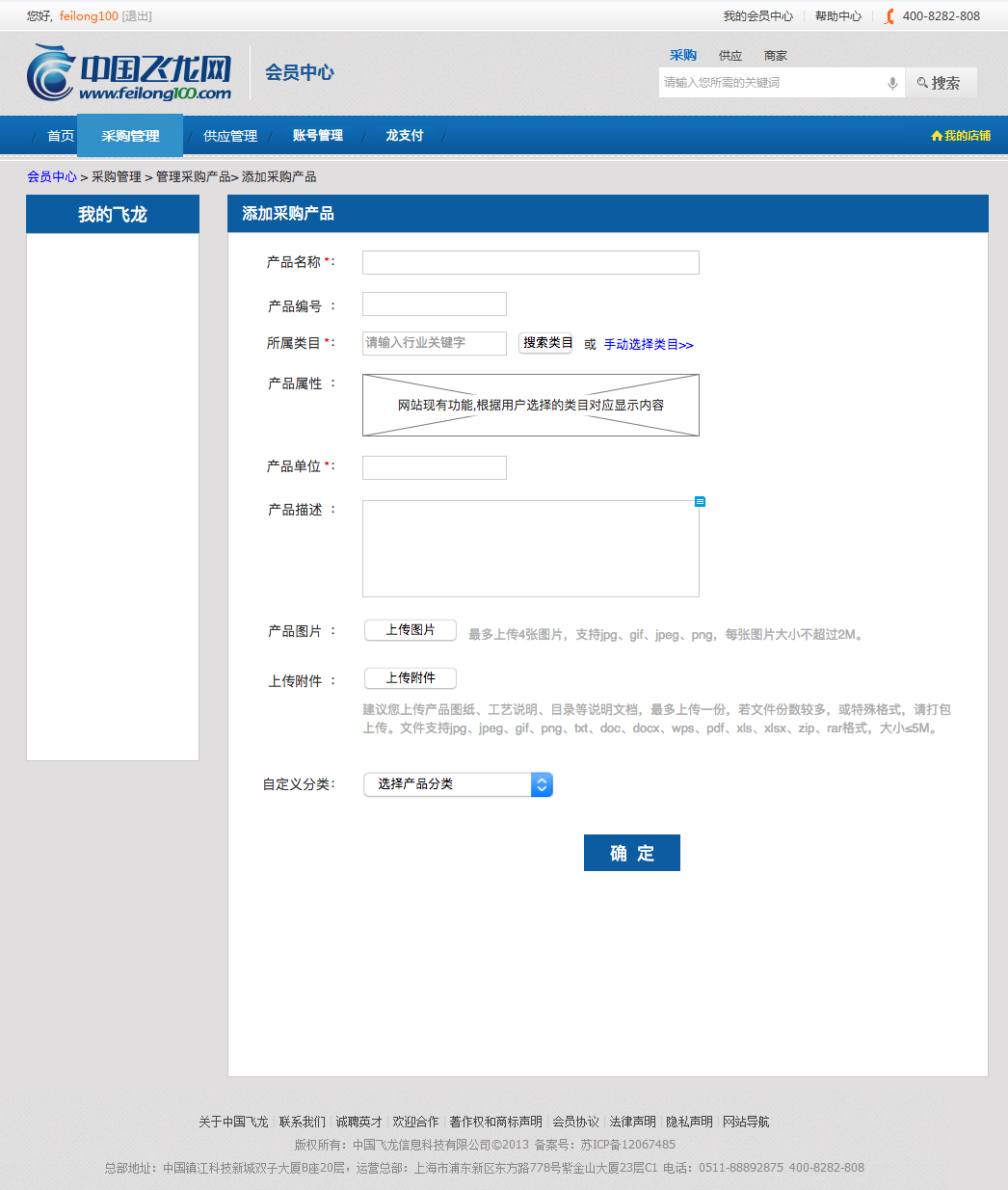Click the 产品编号 input field
1008x1190 pixels.
pyautogui.click(x=435, y=304)
